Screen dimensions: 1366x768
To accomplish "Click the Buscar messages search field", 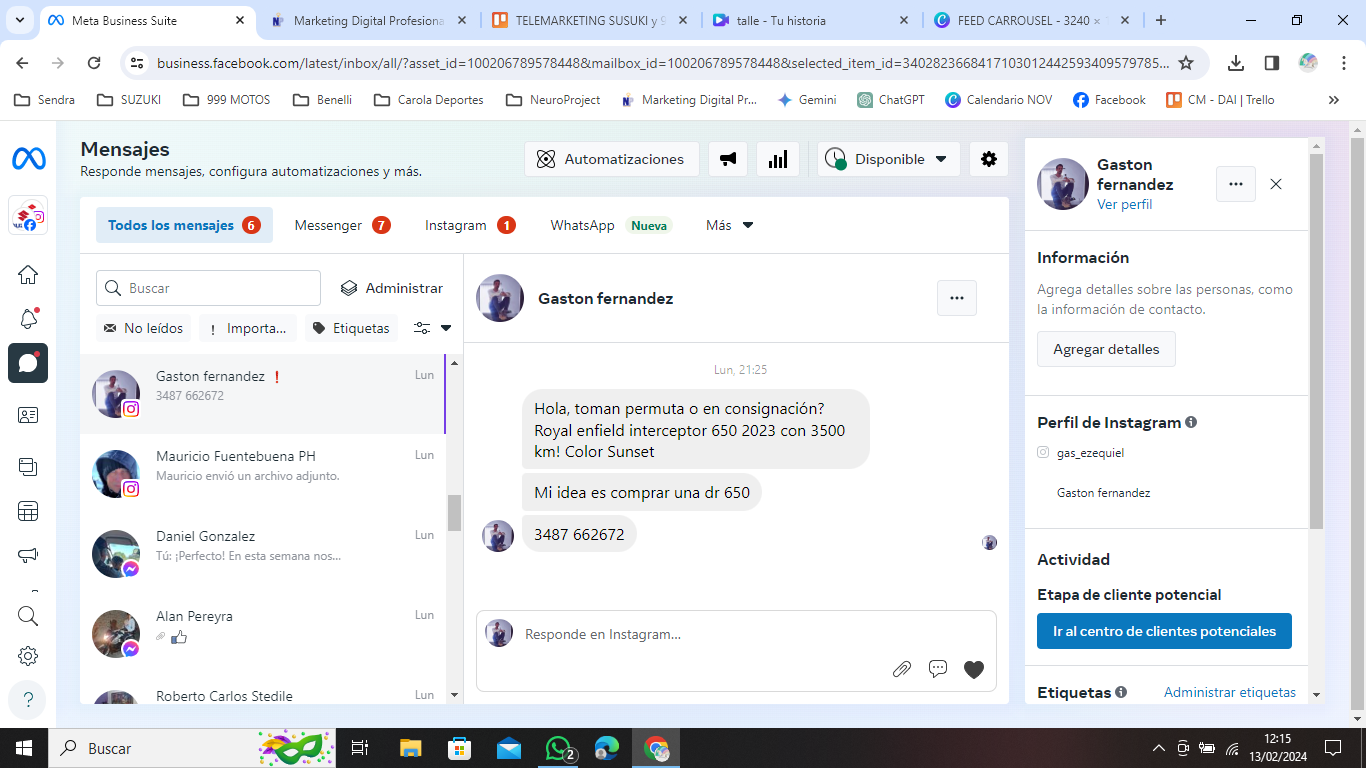I will 208,288.
